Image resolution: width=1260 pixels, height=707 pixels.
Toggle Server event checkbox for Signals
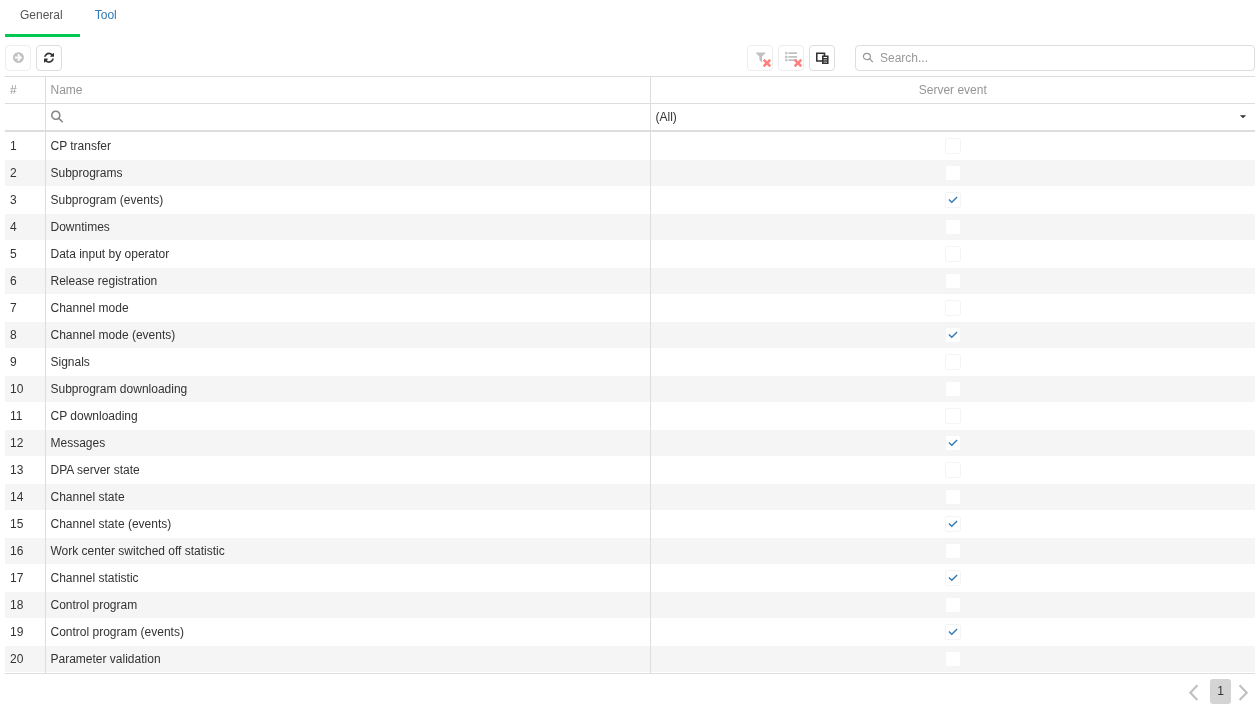(953, 362)
